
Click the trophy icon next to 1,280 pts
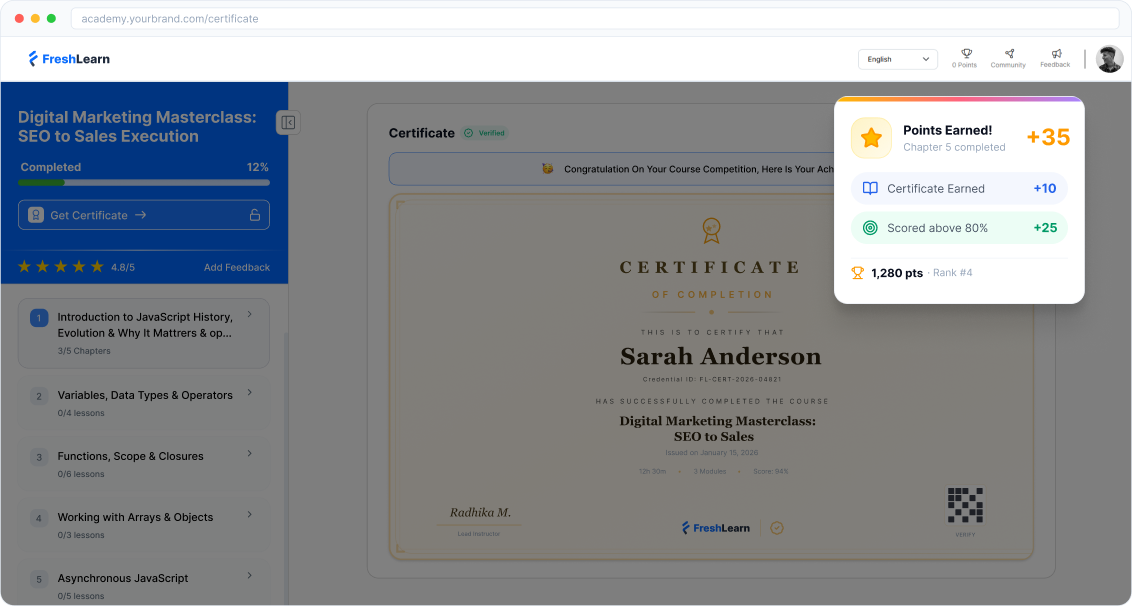pyautogui.click(x=857, y=272)
